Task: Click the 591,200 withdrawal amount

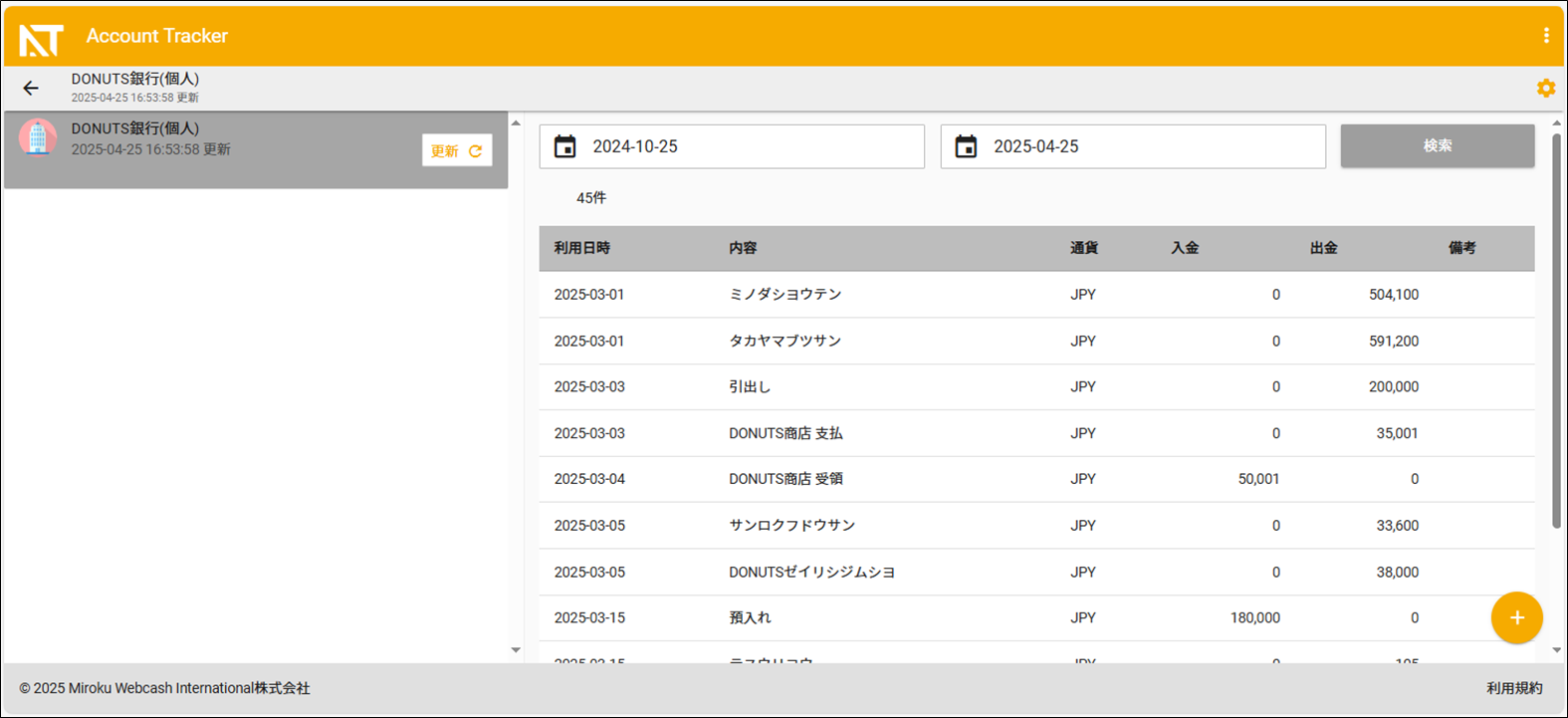Action: pos(1394,341)
